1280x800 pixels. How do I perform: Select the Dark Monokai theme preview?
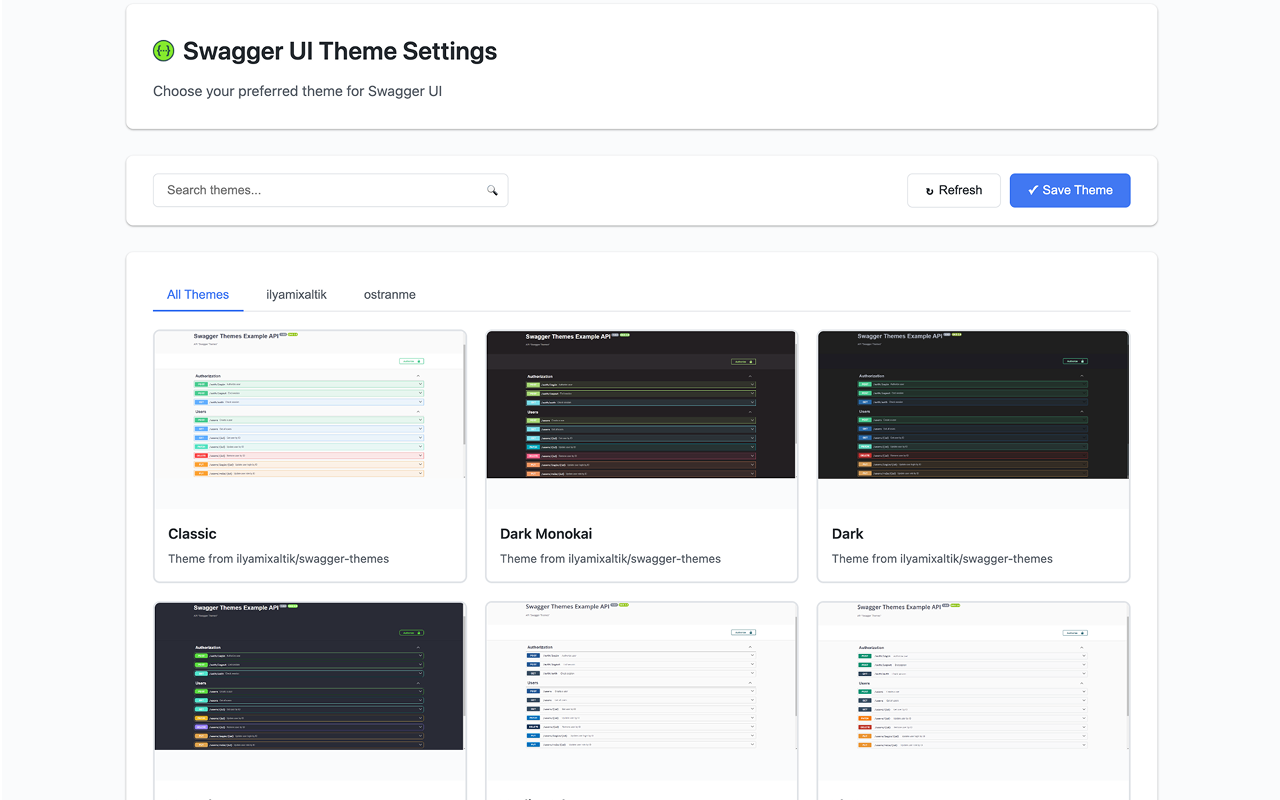pos(641,404)
